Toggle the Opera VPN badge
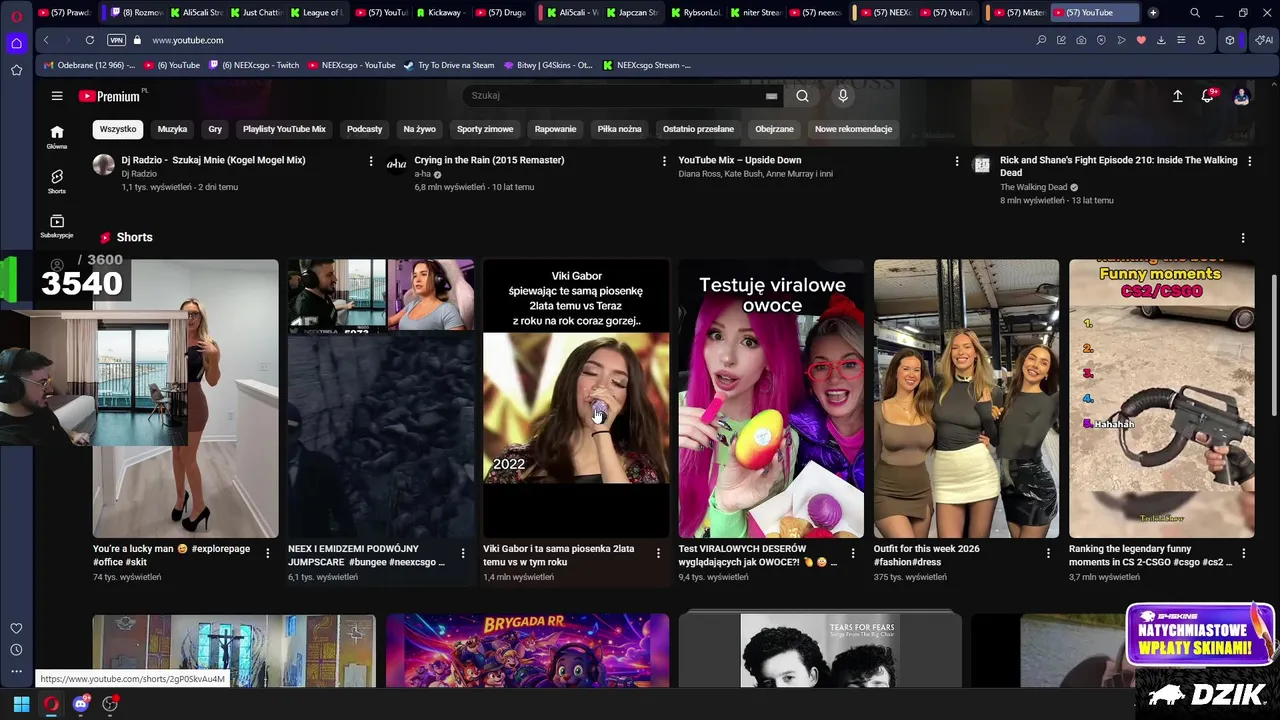Viewport: 1280px width, 720px height. (x=116, y=40)
